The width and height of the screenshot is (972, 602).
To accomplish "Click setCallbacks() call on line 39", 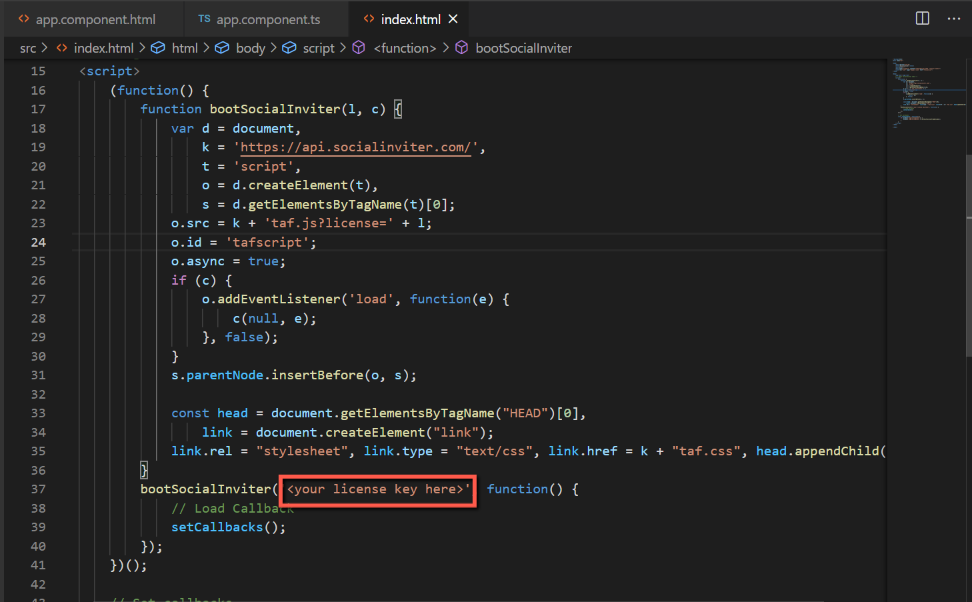I will (228, 527).
